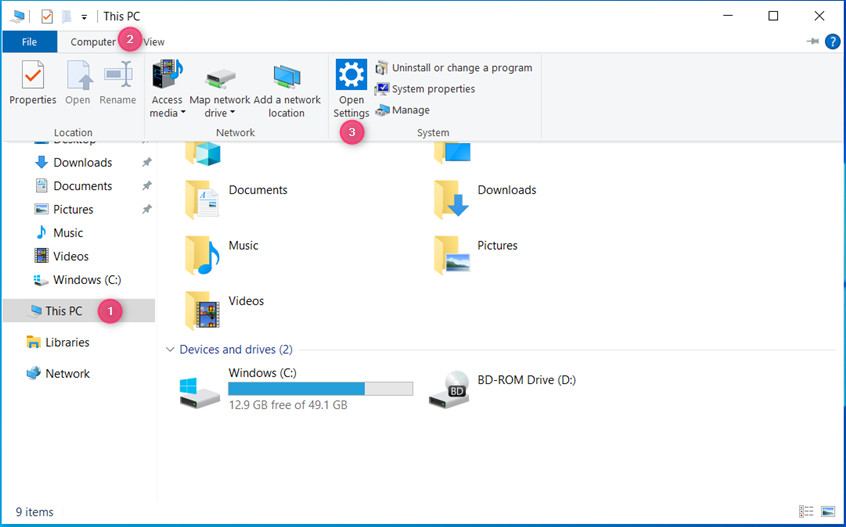The image size is (846, 527).
Task: Pin the ribbon with the pin icon
Action: click(813, 42)
